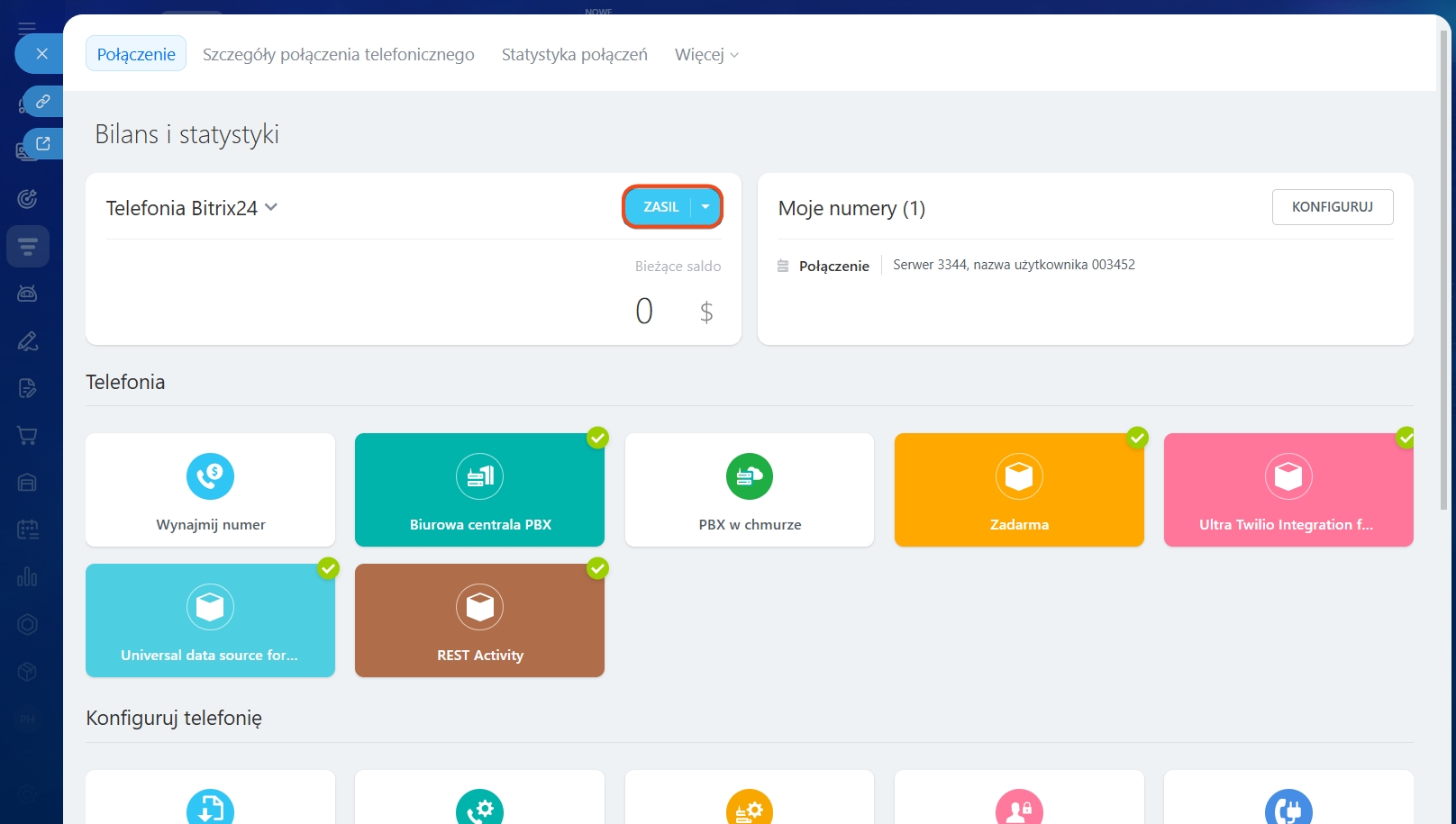Expand the Więcej menu
The image size is (1456, 824).
[706, 55]
